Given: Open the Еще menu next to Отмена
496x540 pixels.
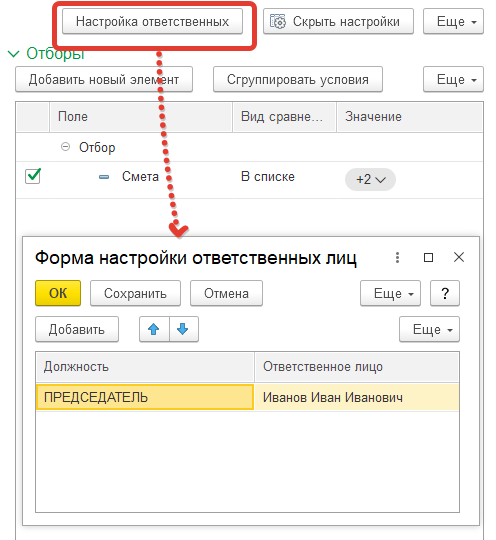Looking at the screenshot, I should click(390, 293).
